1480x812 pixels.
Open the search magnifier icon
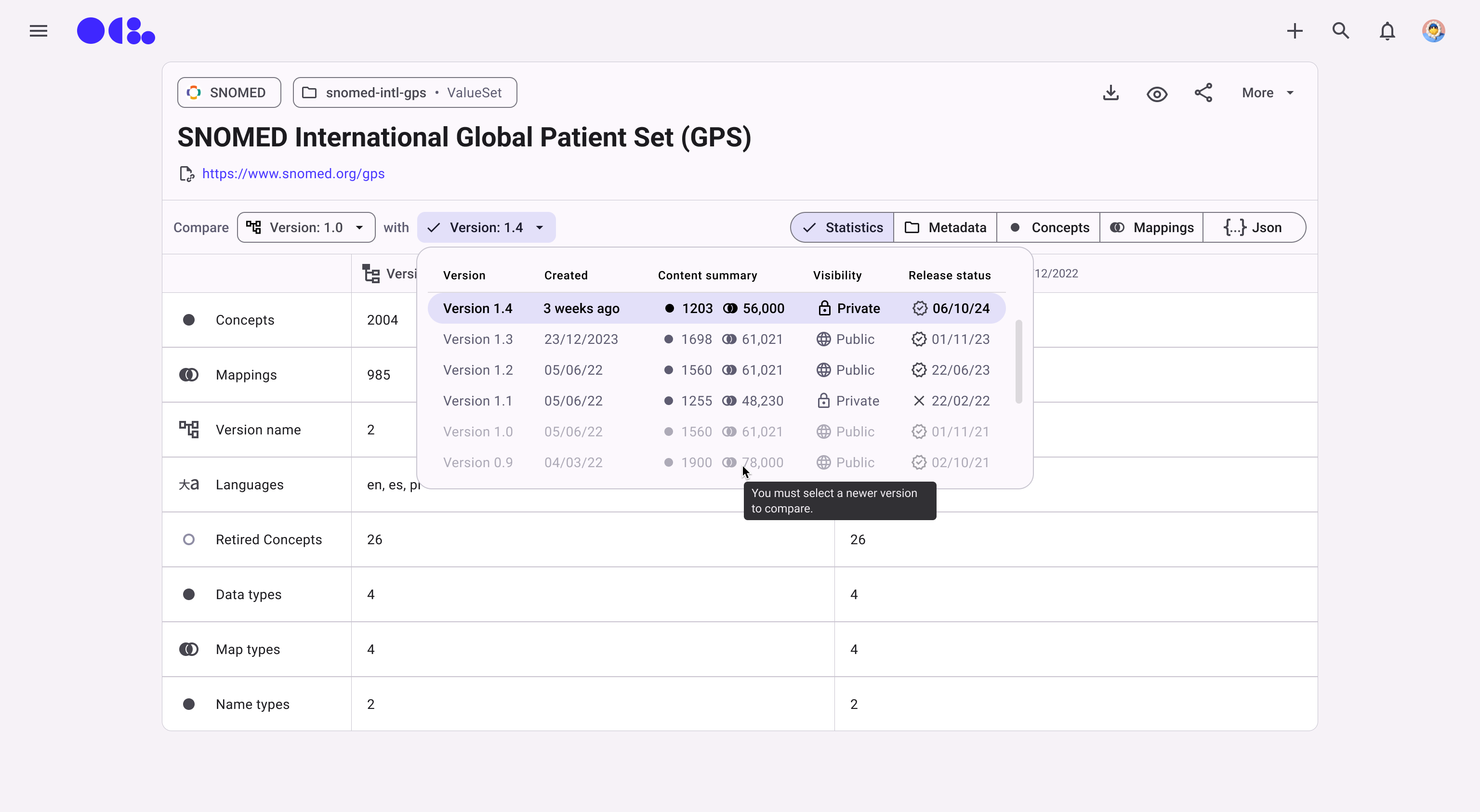(1340, 31)
